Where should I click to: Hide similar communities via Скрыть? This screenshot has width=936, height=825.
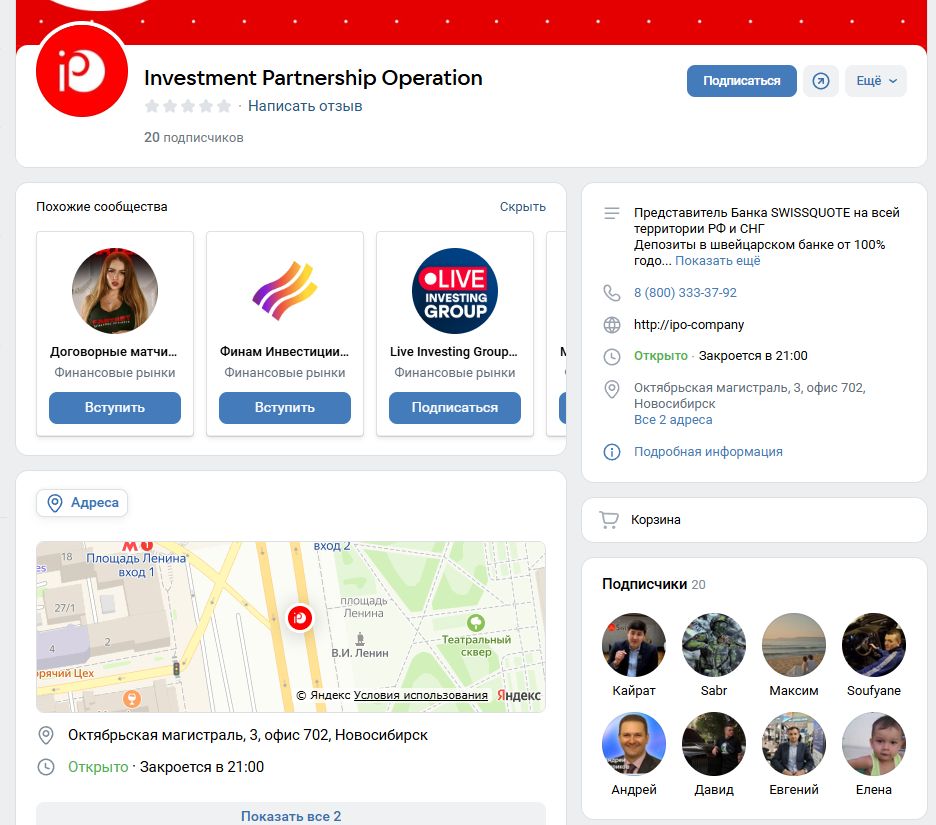point(524,206)
